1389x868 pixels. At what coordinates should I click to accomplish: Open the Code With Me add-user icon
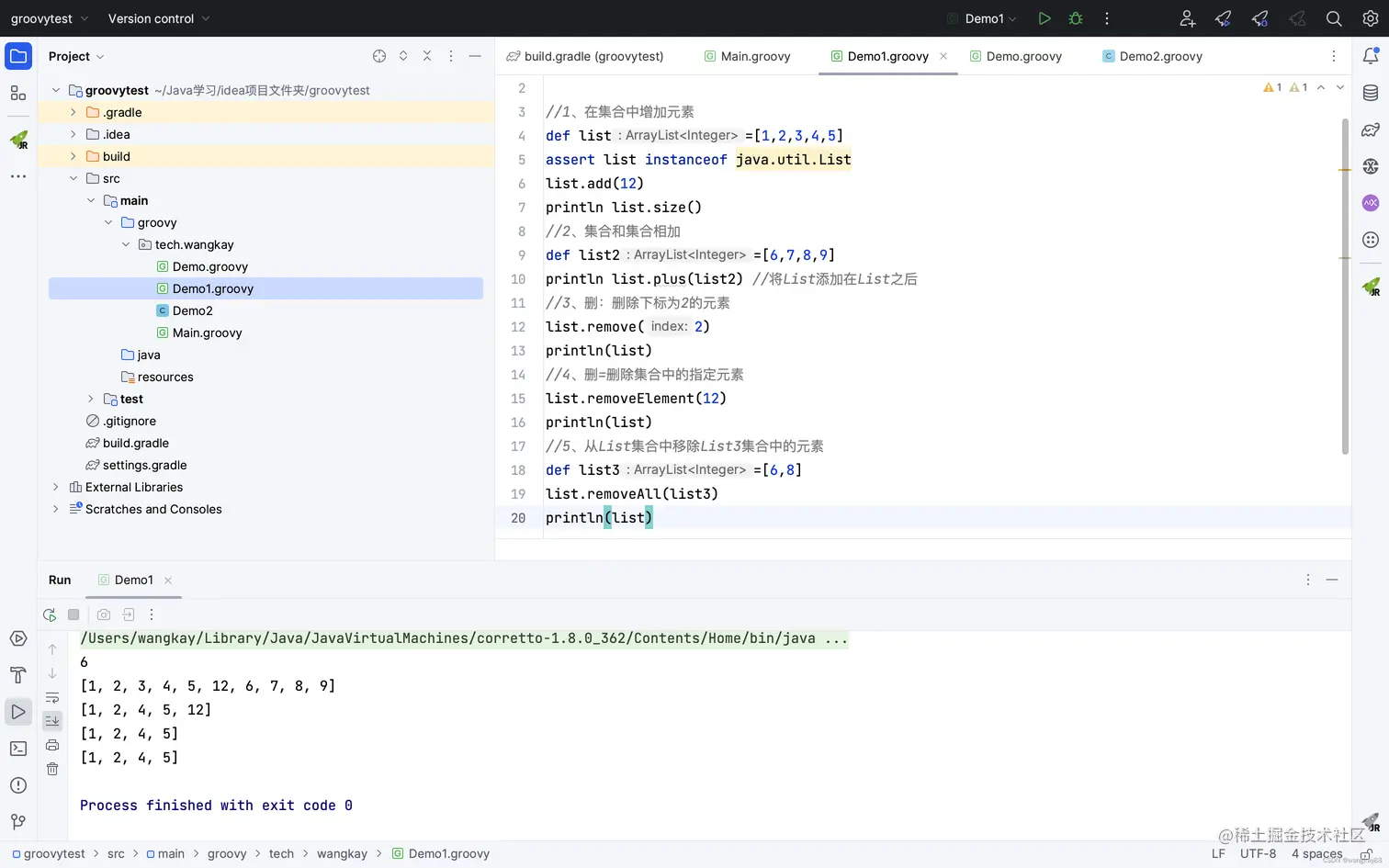pyautogui.click(x=1187, y=18)
